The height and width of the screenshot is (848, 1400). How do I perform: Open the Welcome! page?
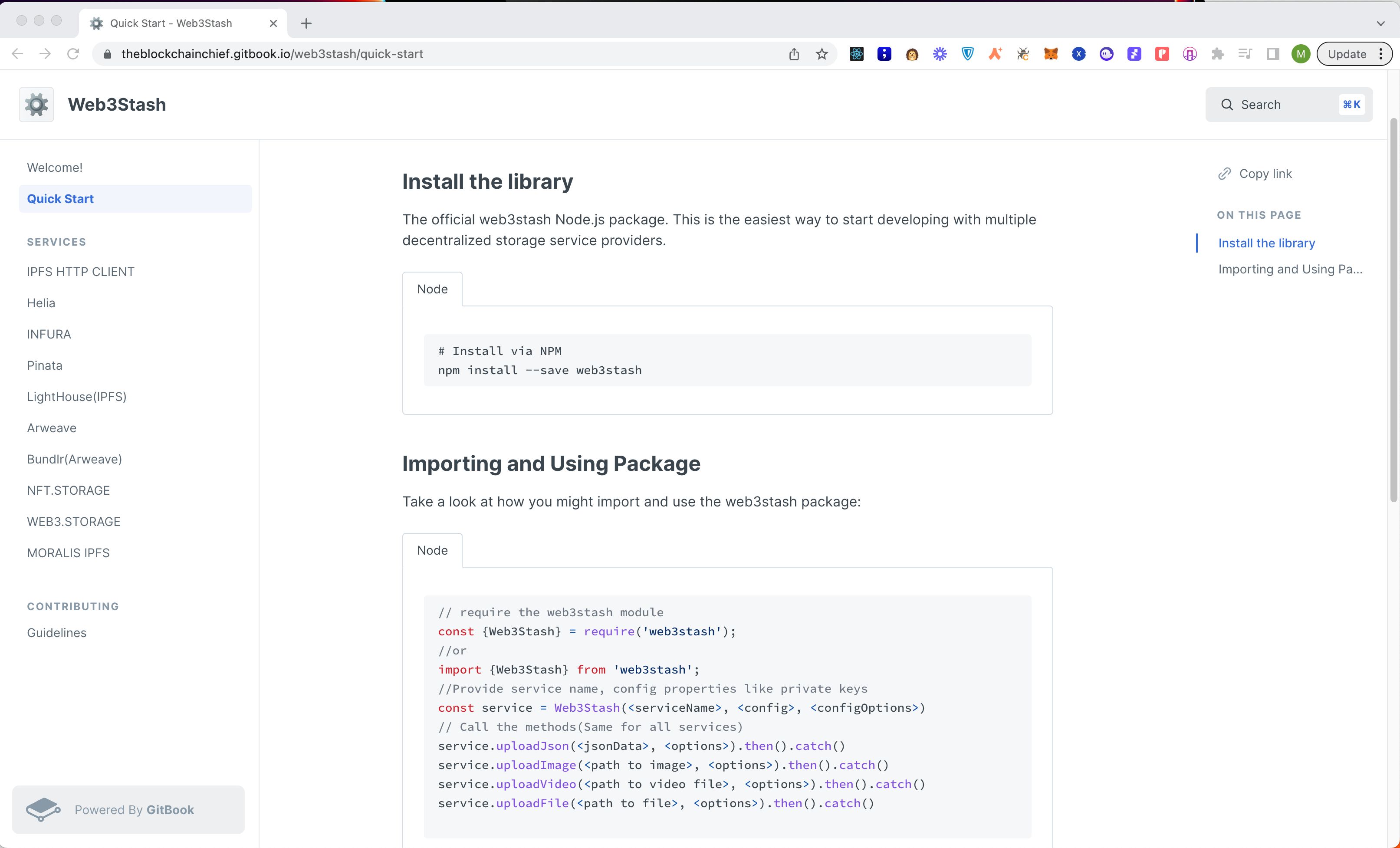55,168
